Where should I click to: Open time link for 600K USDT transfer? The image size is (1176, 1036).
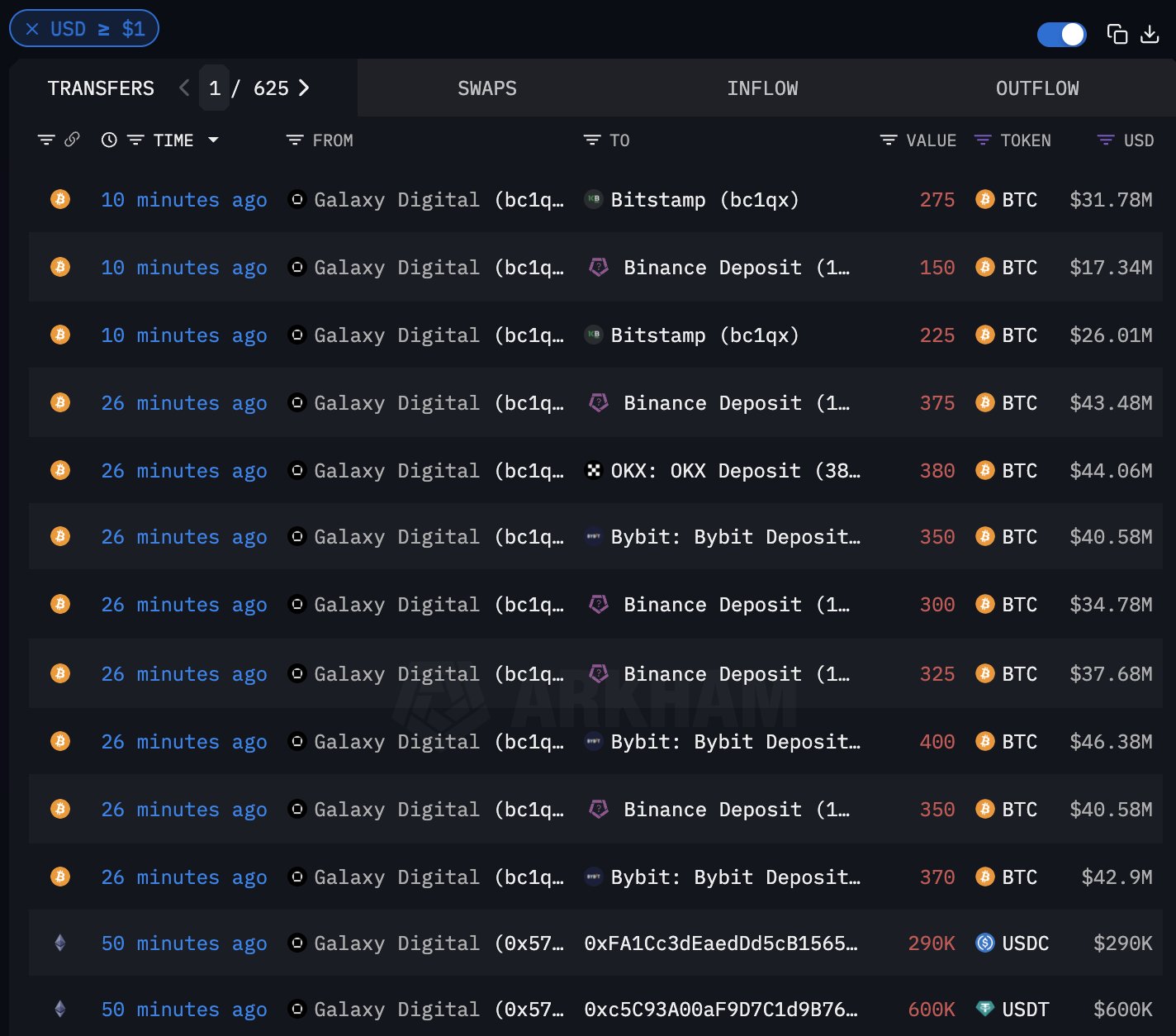tap(184, 1010)
